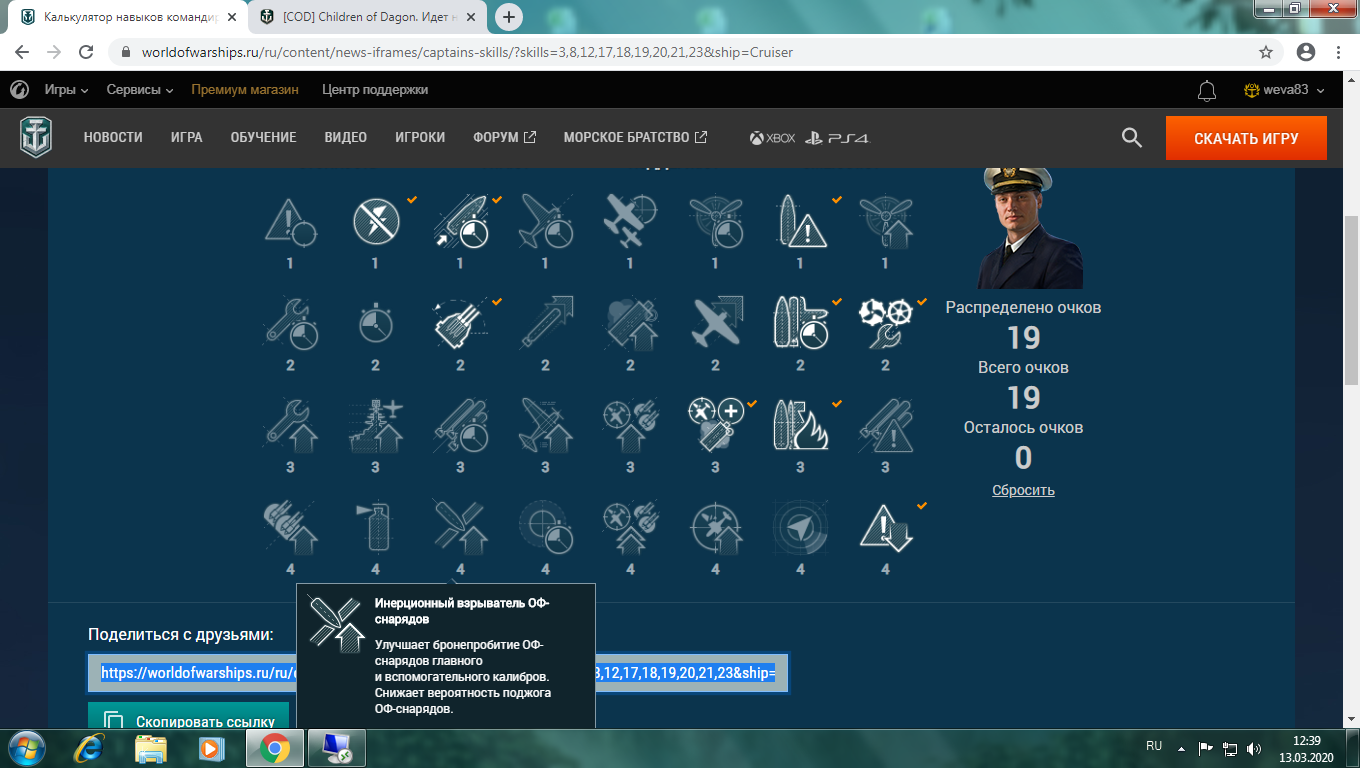1360x768 pixels.
Task: Open the Центр поддержки link
Action: [375, 90]
